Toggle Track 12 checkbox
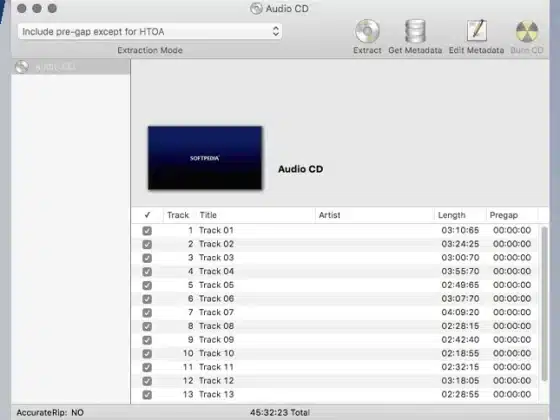 tap(147, 381)
